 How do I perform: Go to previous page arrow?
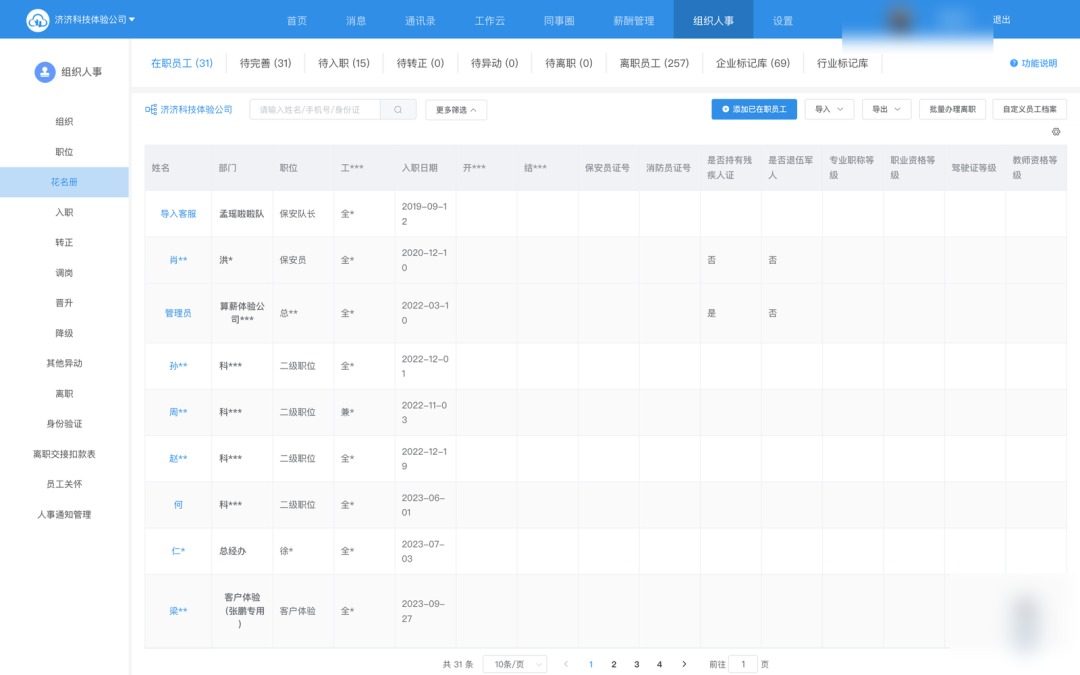click(x=565, y=664)
